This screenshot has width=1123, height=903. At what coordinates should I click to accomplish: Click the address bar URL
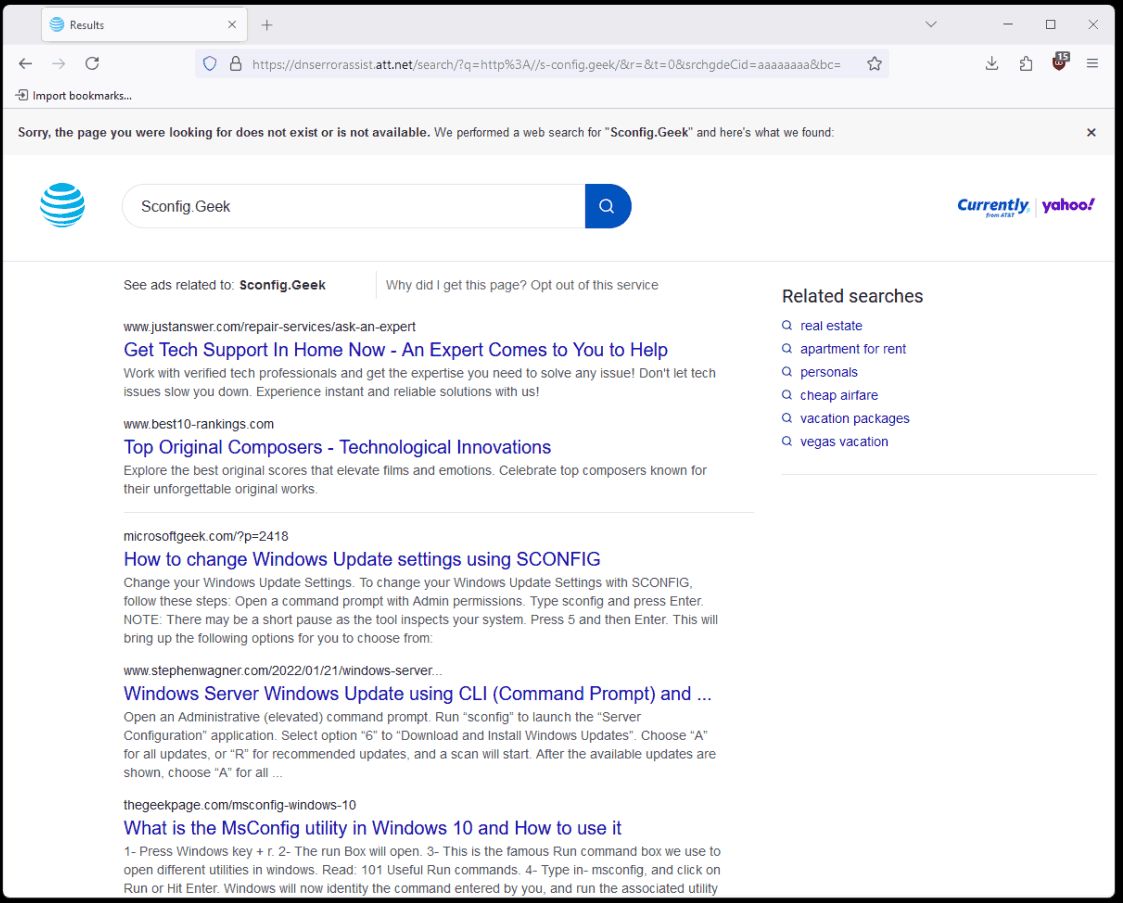(546, 64)
